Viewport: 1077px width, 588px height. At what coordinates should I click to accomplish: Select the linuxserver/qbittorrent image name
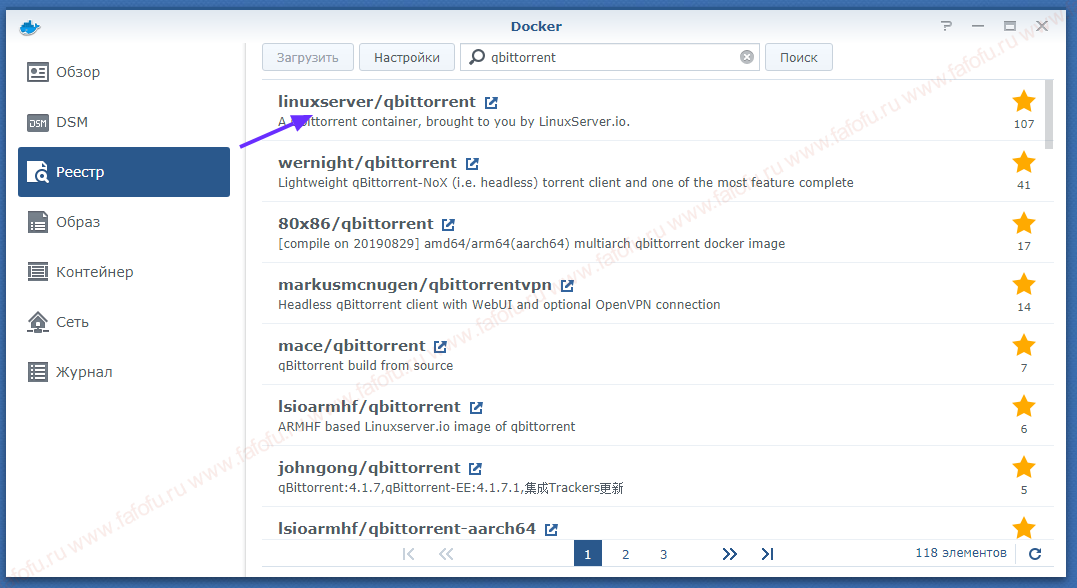(x=376, y=102)
